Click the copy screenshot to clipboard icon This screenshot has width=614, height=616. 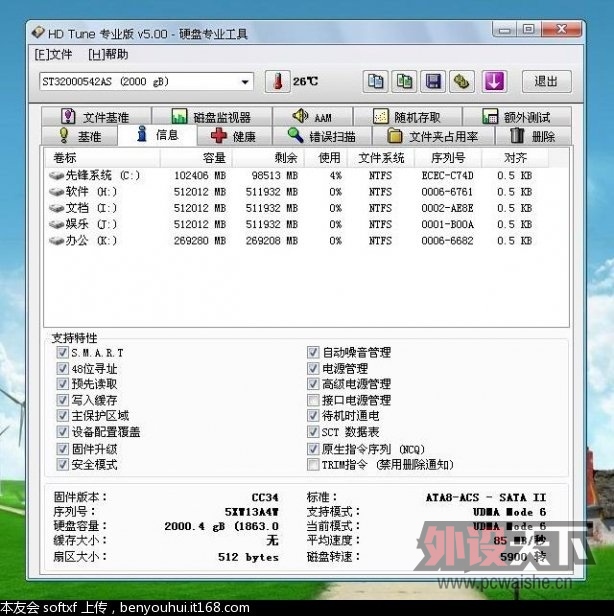[404, 82]
